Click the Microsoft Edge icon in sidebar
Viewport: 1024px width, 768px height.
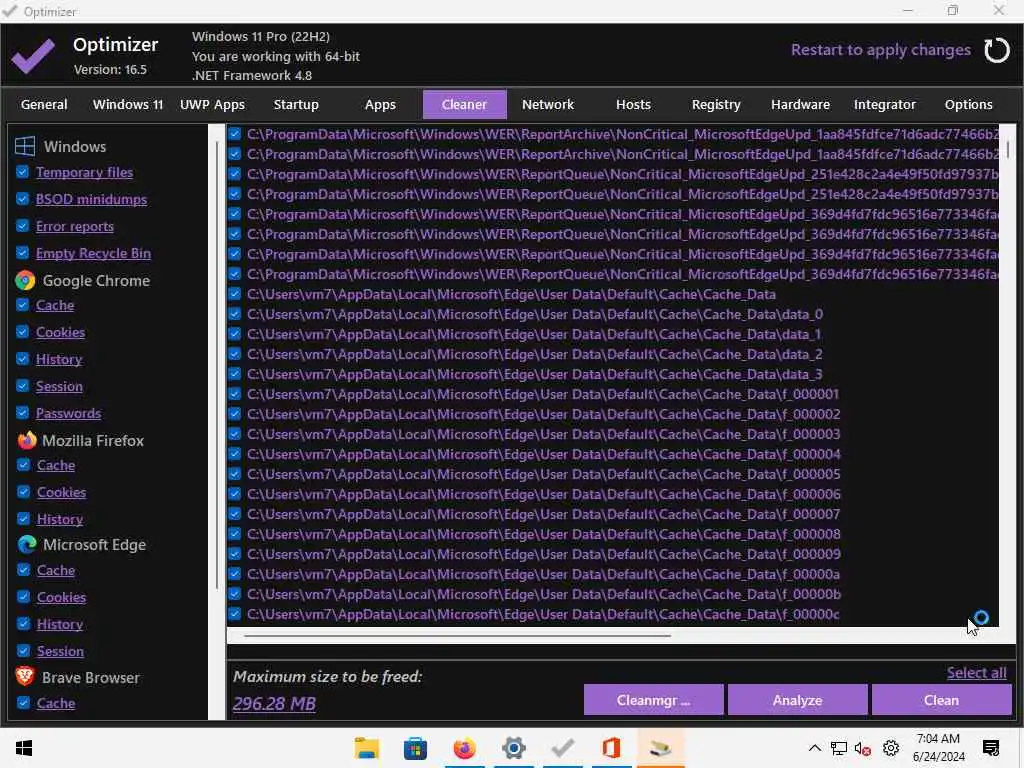[27, 545]
